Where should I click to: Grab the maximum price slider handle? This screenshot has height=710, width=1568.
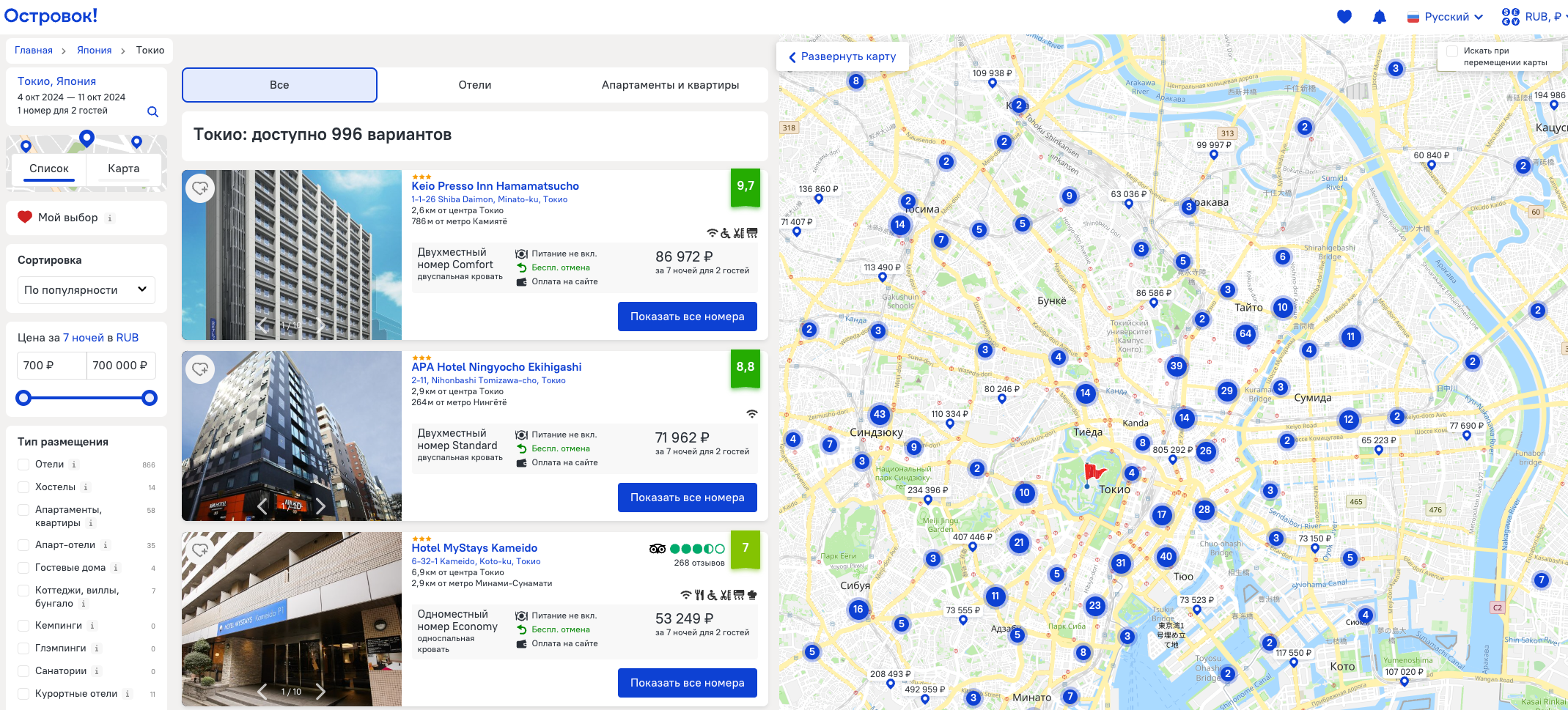coord(150,398)
